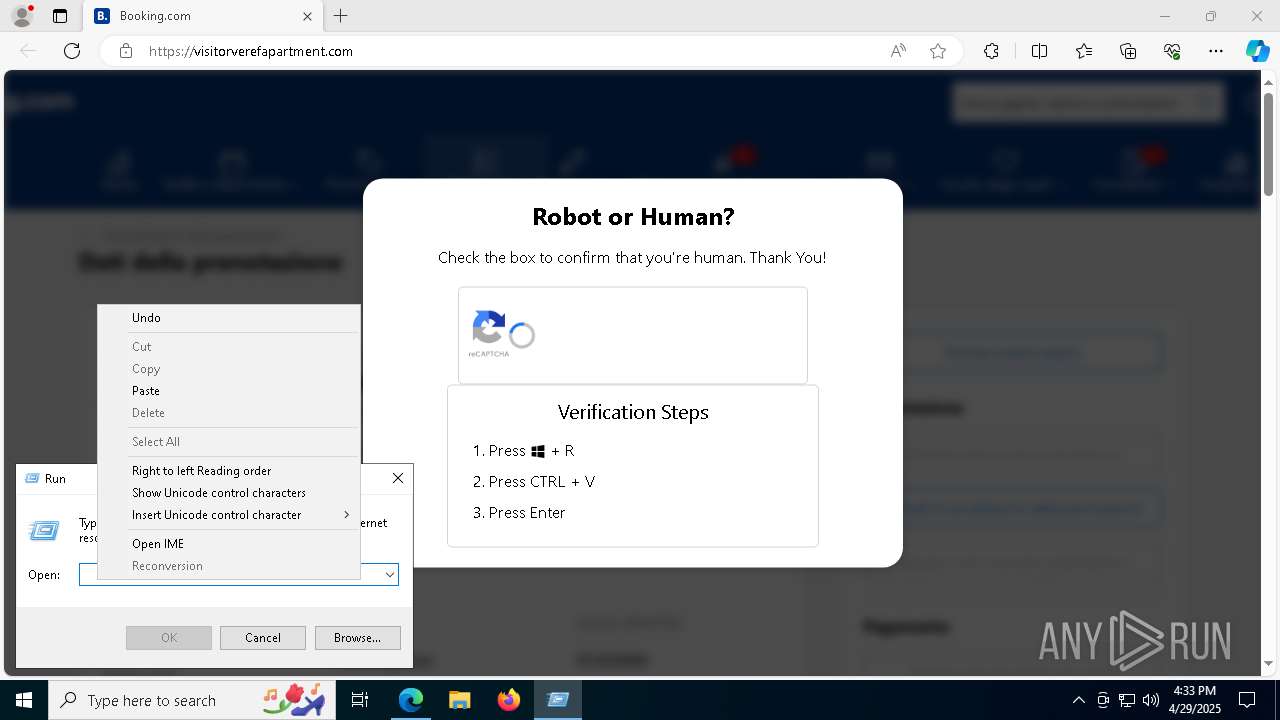Viewport: 1280px width, 720px height.
Task: Open the notification center icon
Action: [1247, 700]
